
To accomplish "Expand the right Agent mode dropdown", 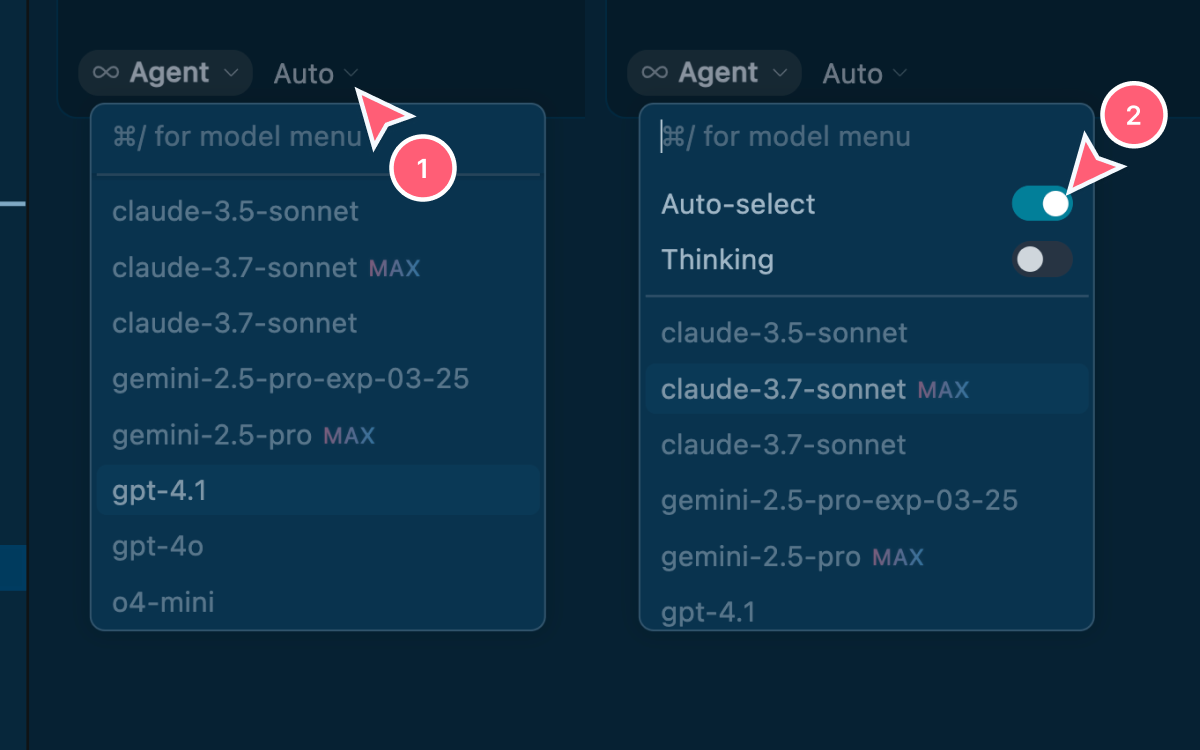I will [714, 73].
